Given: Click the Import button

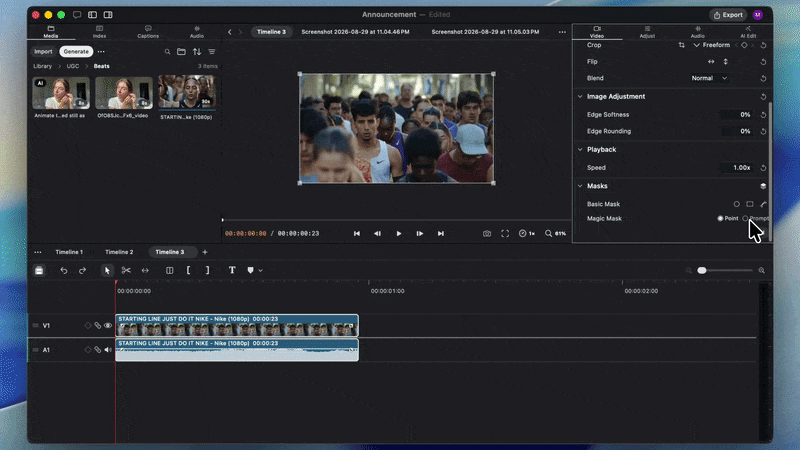Looking at the screenshot, I should [x=43, y=52].
